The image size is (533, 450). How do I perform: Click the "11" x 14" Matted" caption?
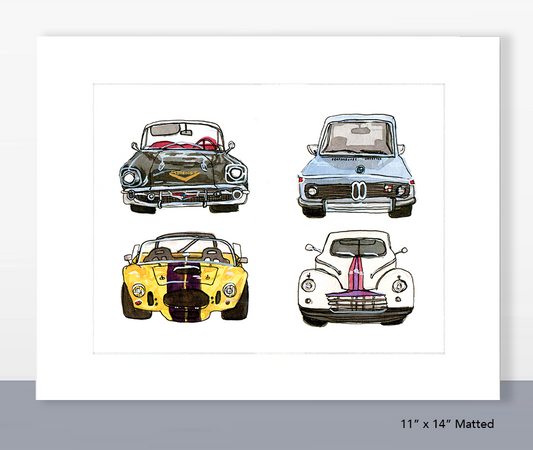click(447, 424)
